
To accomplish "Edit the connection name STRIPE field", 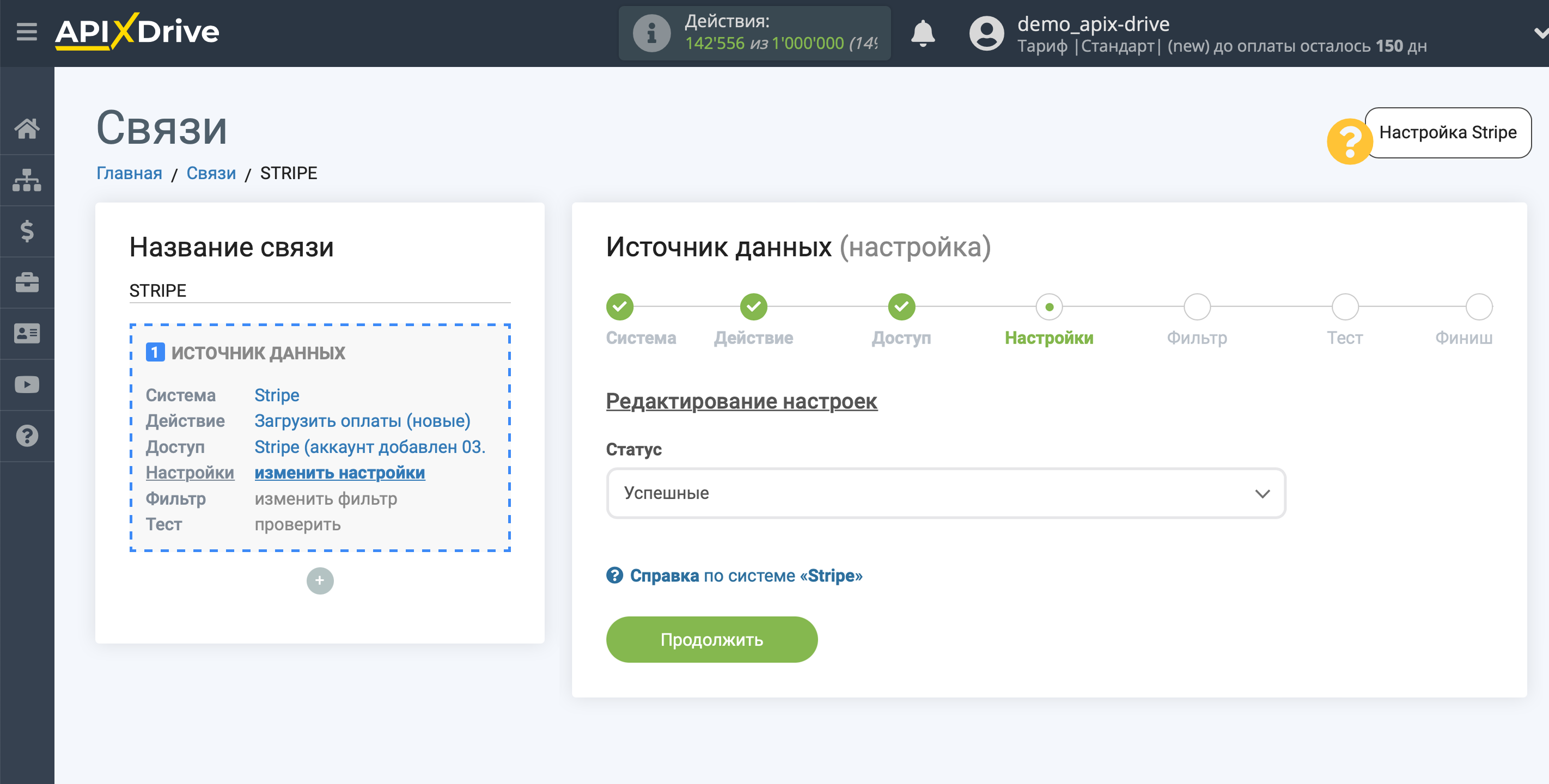I will click(320, 290).
